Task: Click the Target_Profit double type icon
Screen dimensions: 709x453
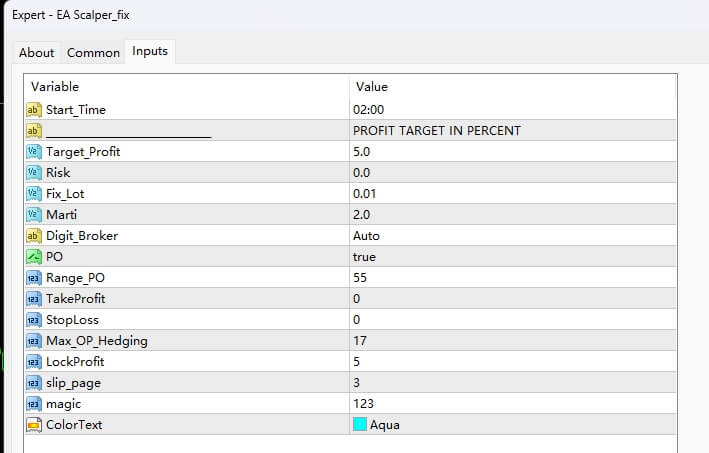Action: [33, 151]
